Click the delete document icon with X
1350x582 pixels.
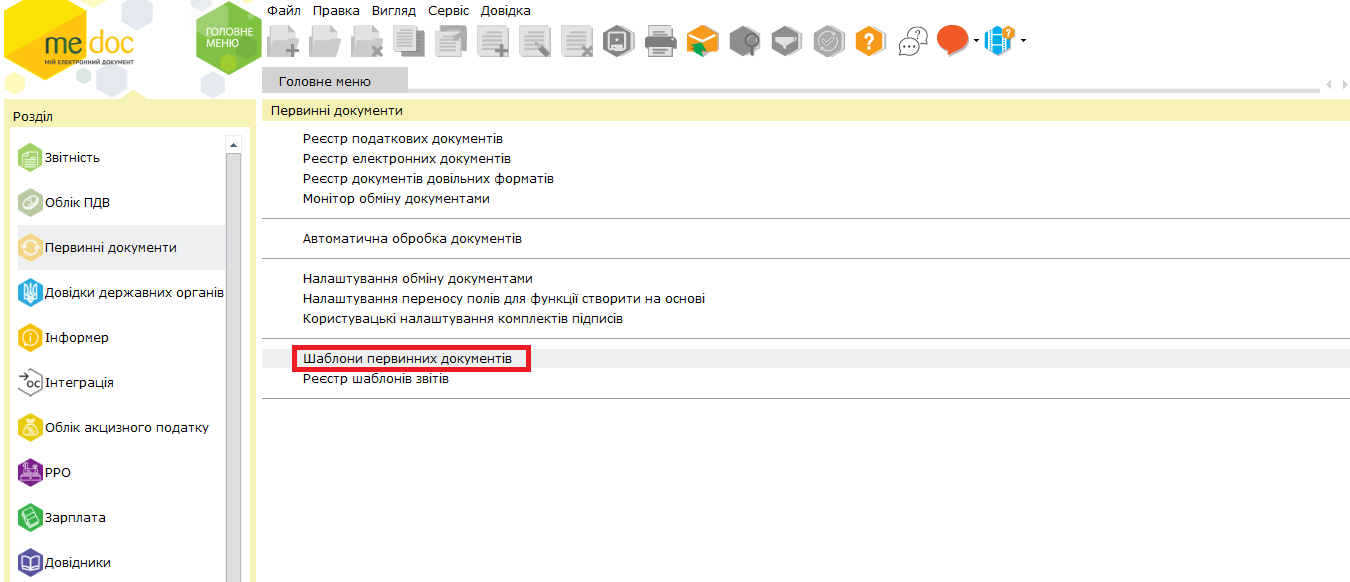367,41
